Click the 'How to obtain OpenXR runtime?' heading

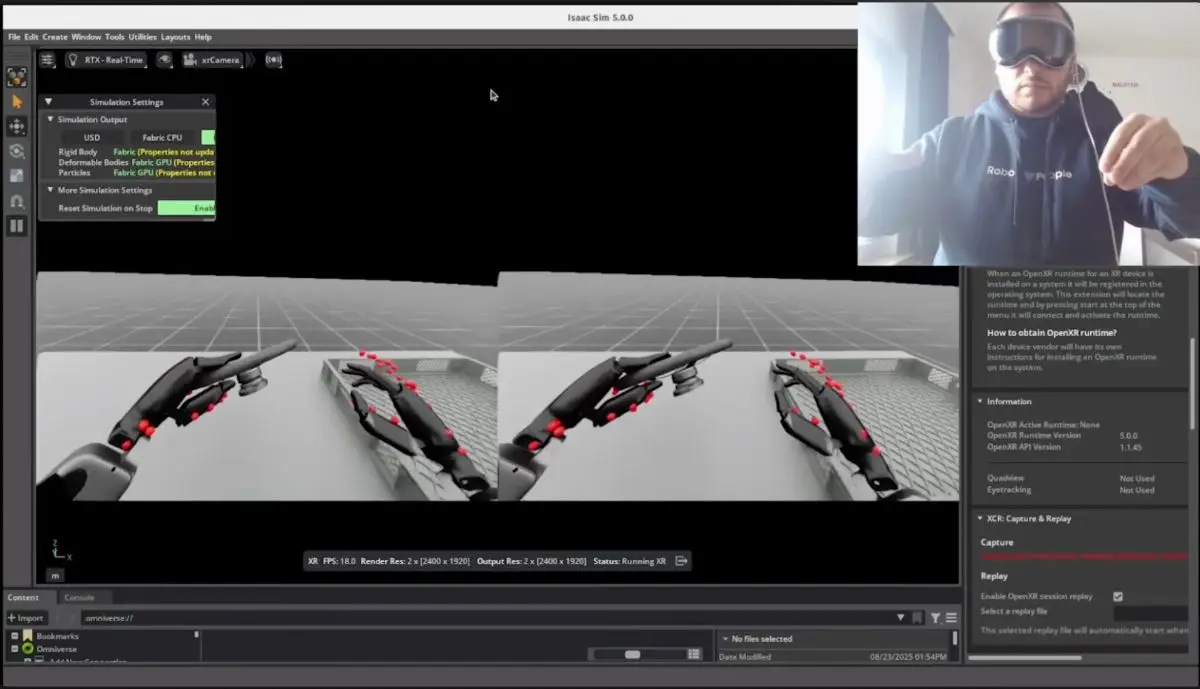pyautogui.click(x=1052, y=333)
